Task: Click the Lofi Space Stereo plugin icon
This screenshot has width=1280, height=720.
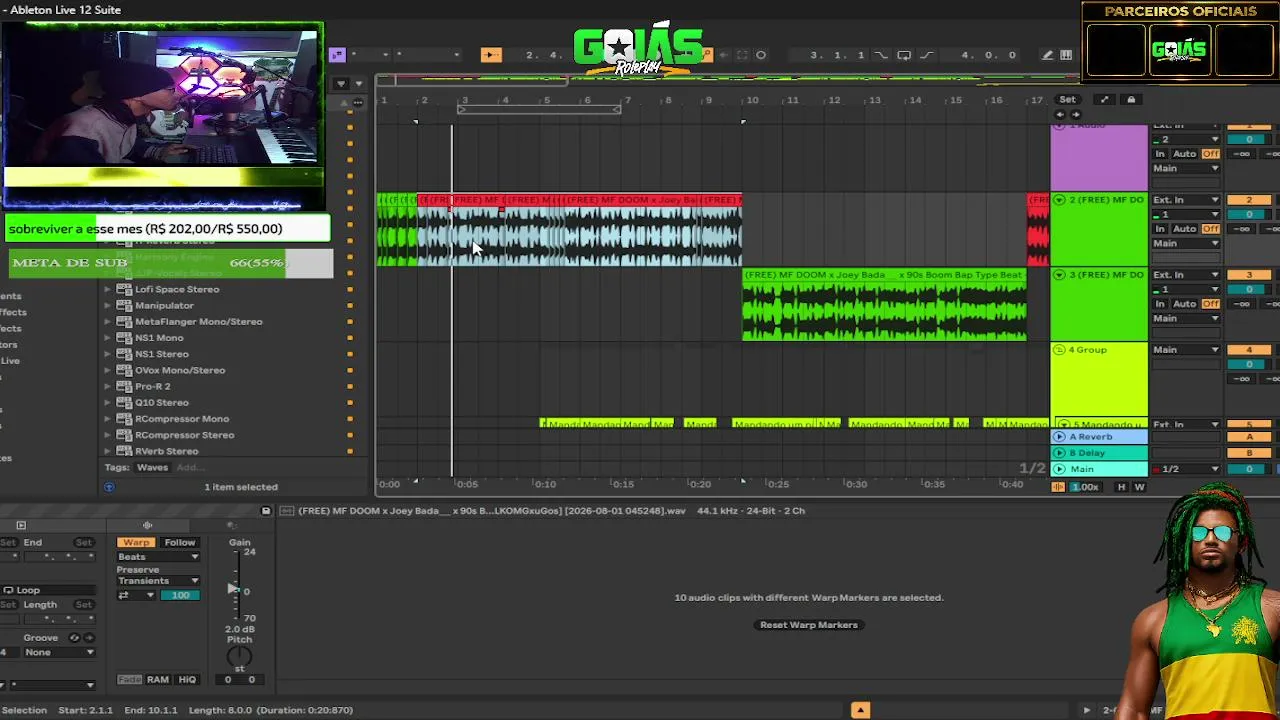Action: (x=124, y=289)
